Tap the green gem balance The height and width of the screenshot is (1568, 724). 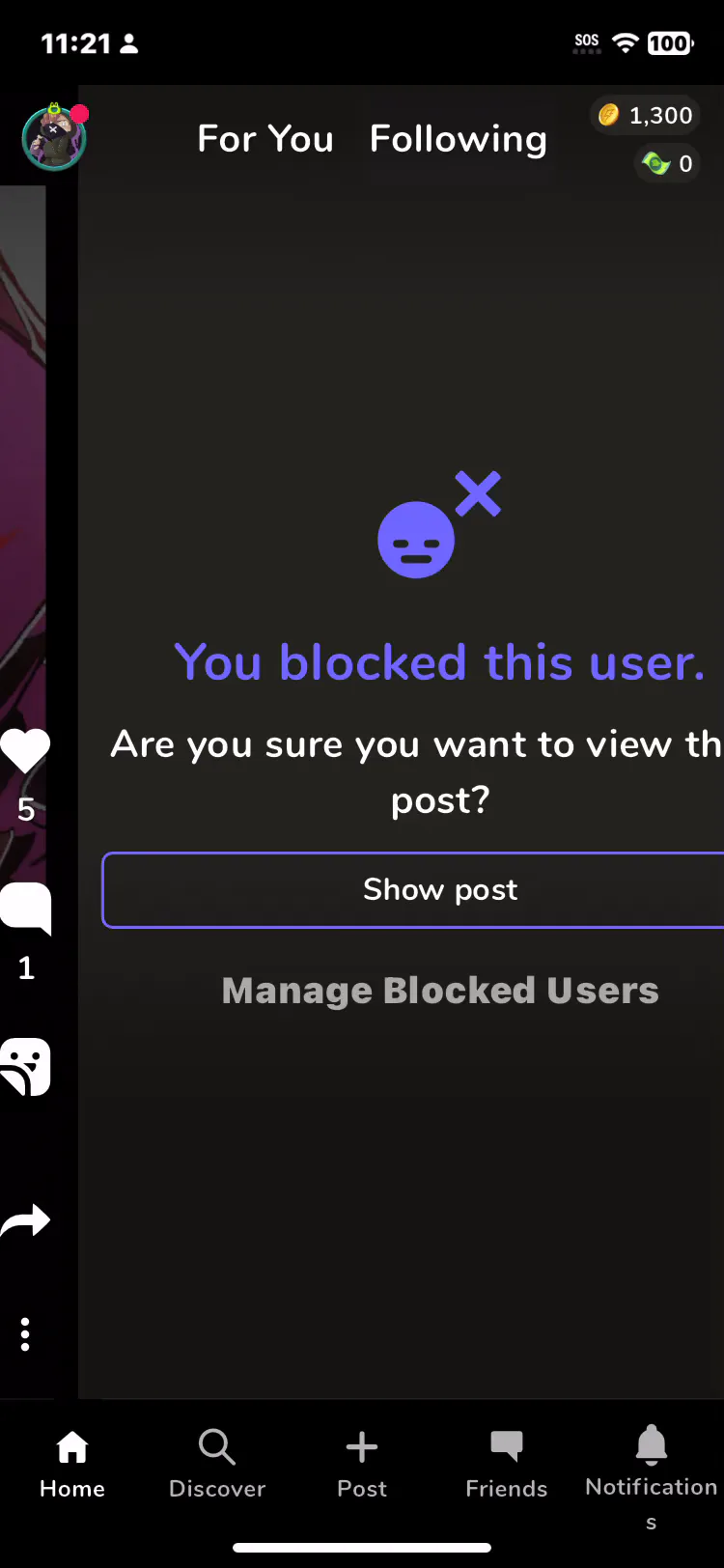pos(667,163)
